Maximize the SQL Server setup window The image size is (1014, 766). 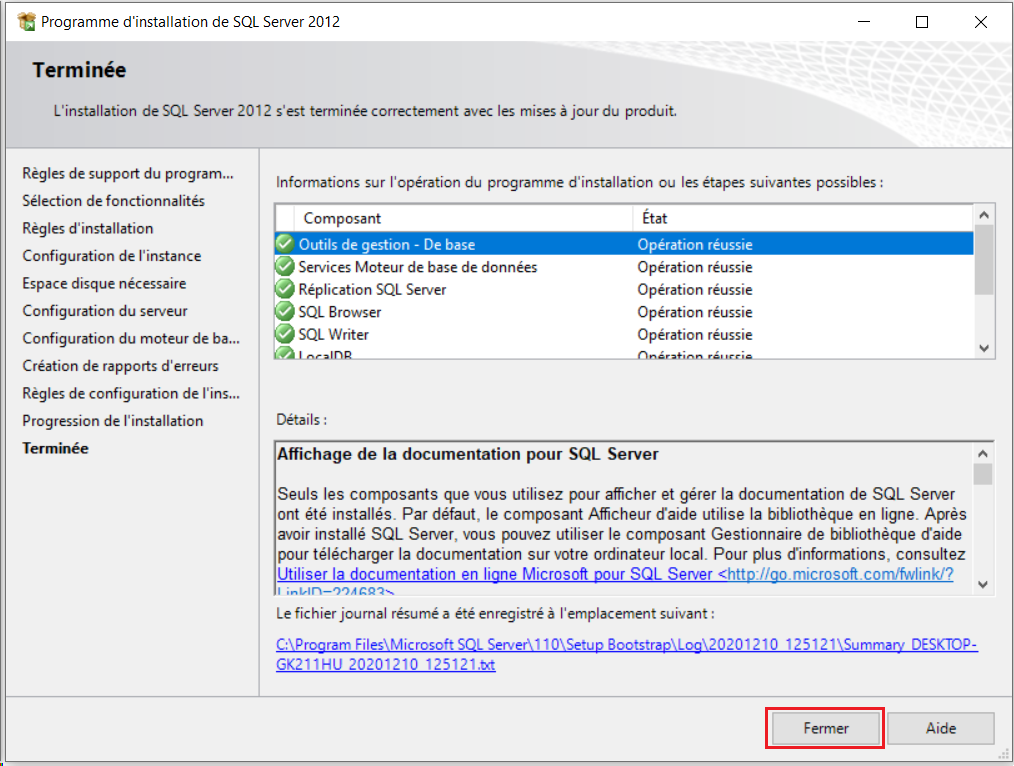pos(922,21)
